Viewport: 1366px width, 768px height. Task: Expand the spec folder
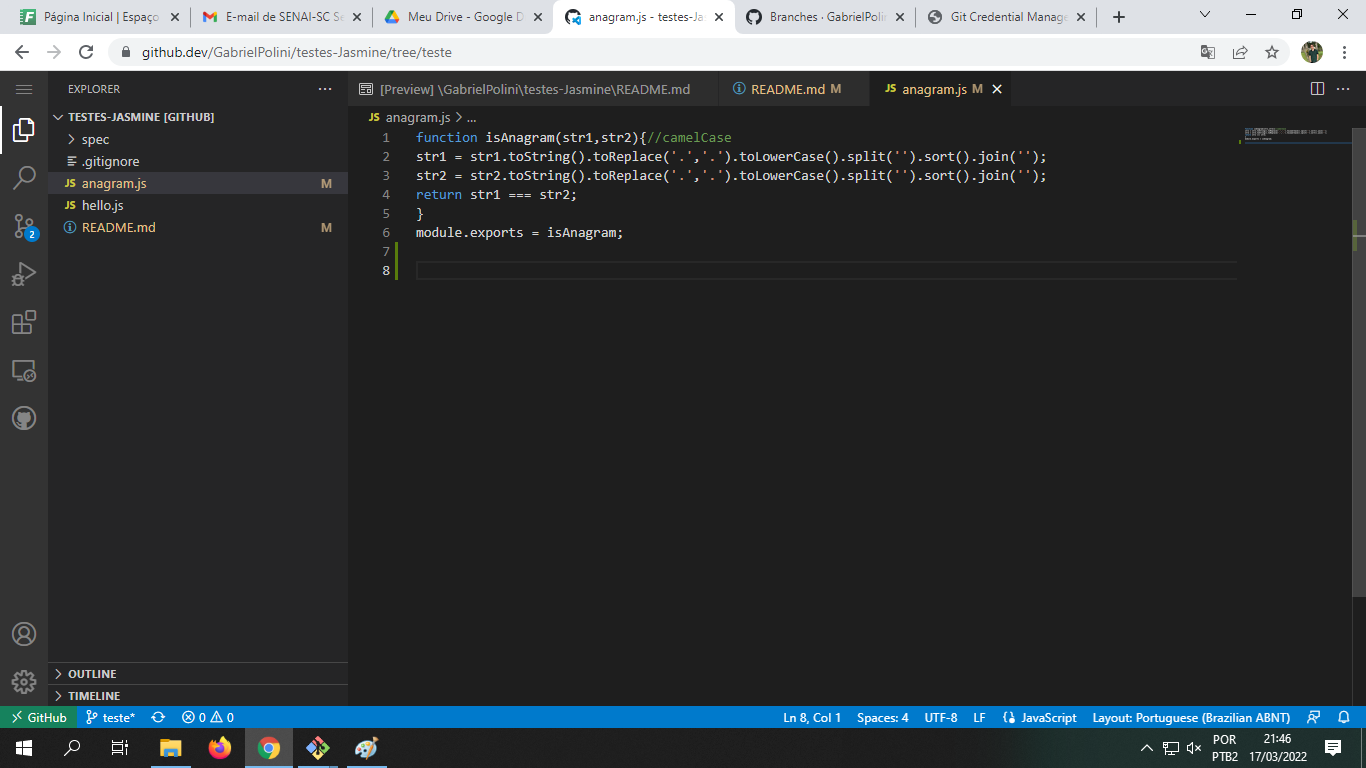198,139
